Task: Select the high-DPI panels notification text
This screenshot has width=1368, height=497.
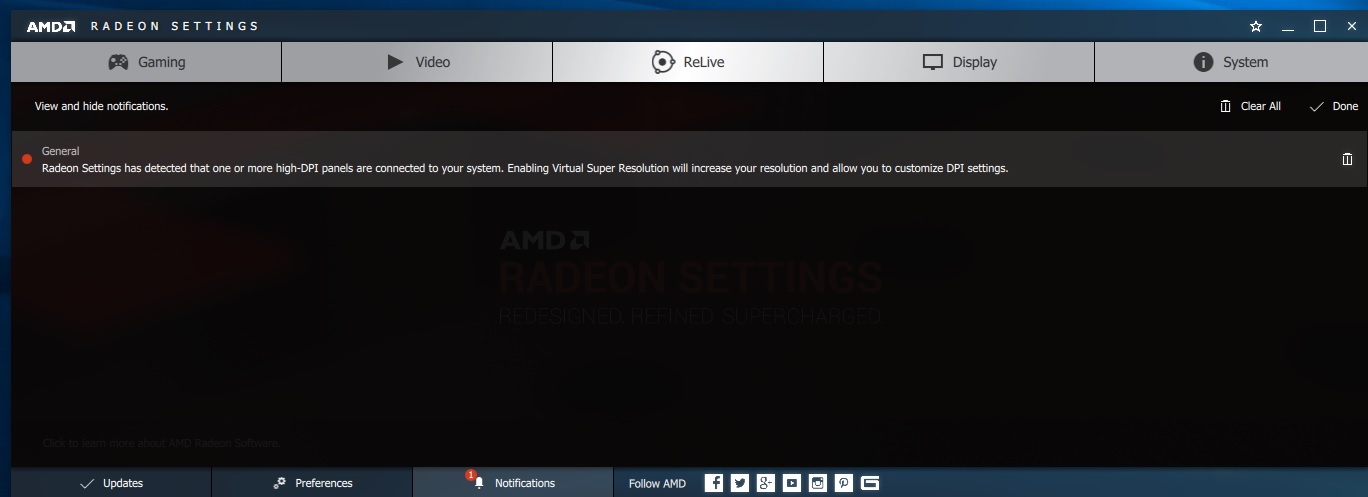Action: click(x=525, y=168)
